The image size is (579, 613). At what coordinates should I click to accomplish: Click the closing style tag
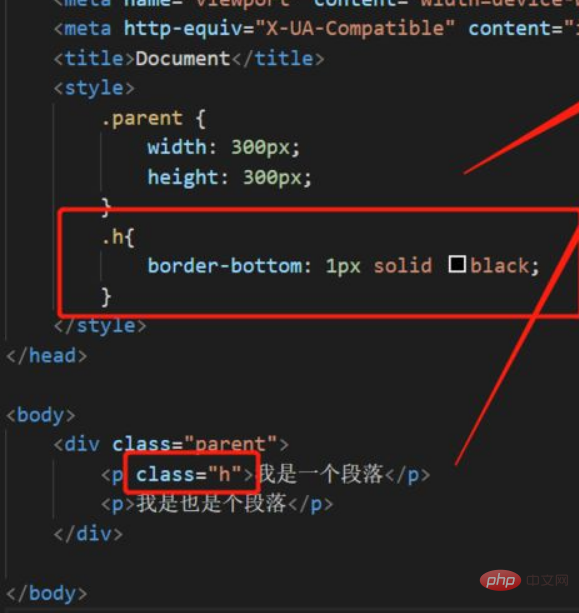pos(100,326)
